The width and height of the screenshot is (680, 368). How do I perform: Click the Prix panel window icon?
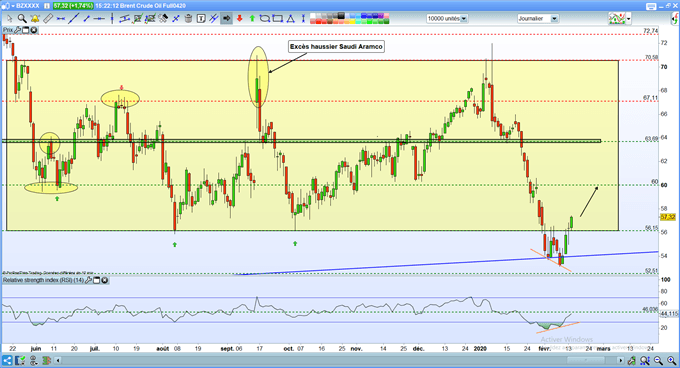(25, 30)
